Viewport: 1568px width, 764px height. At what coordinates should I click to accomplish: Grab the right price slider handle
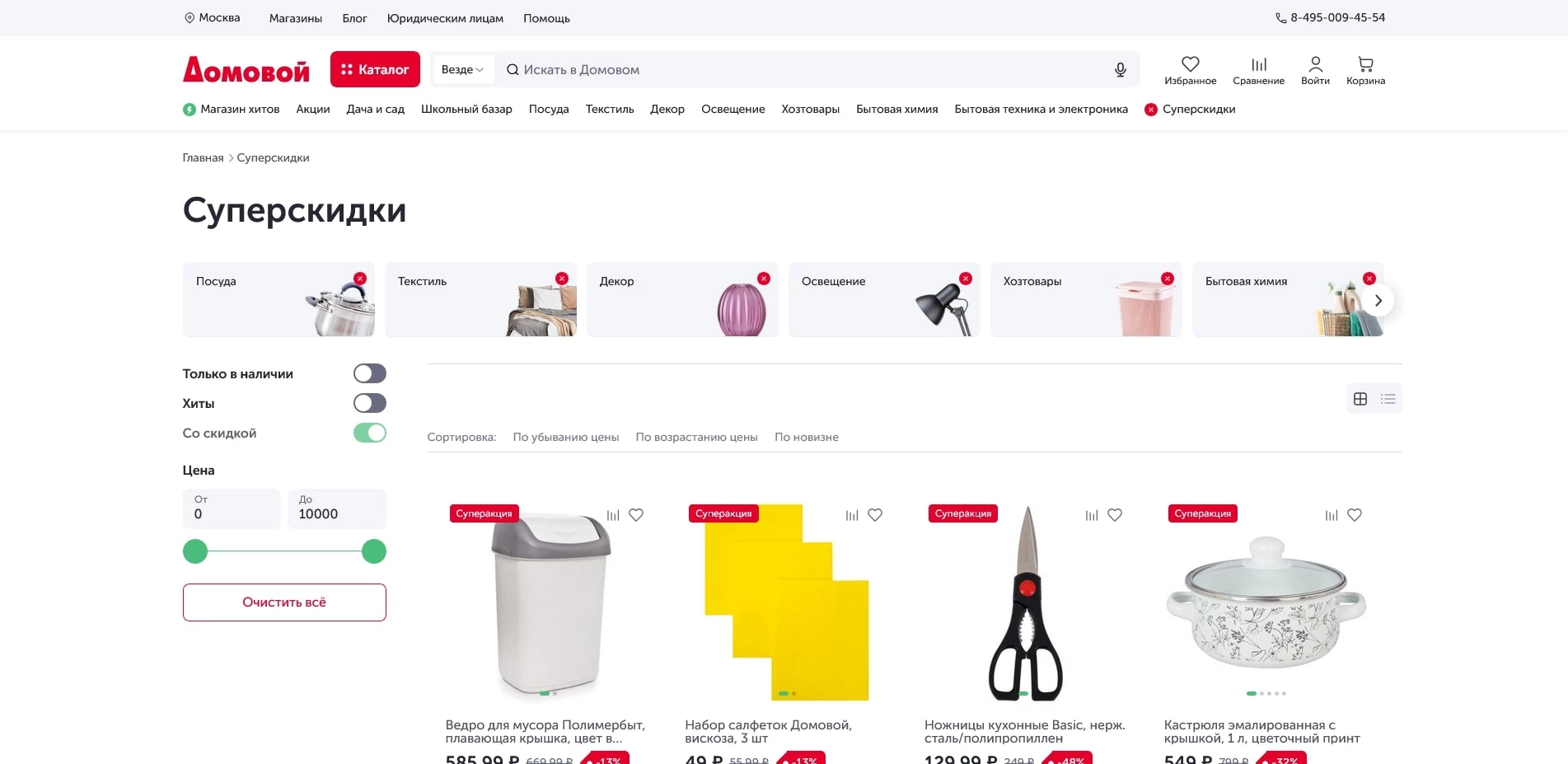point(374,551)
